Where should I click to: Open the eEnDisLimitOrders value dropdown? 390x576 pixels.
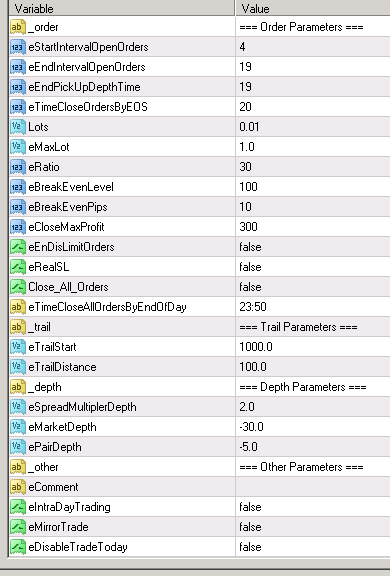(313, 247)
